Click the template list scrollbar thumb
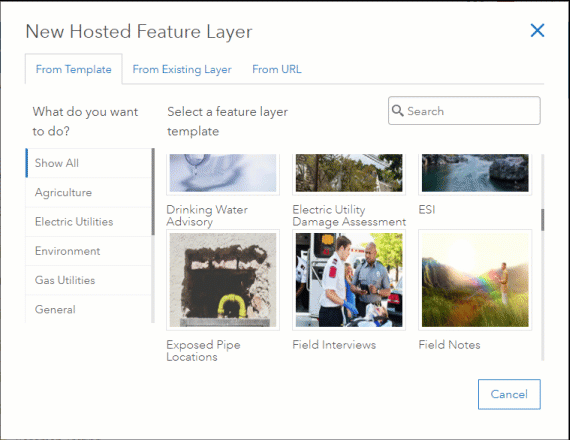This screenshot has height=440, width=570. point(542,220)
